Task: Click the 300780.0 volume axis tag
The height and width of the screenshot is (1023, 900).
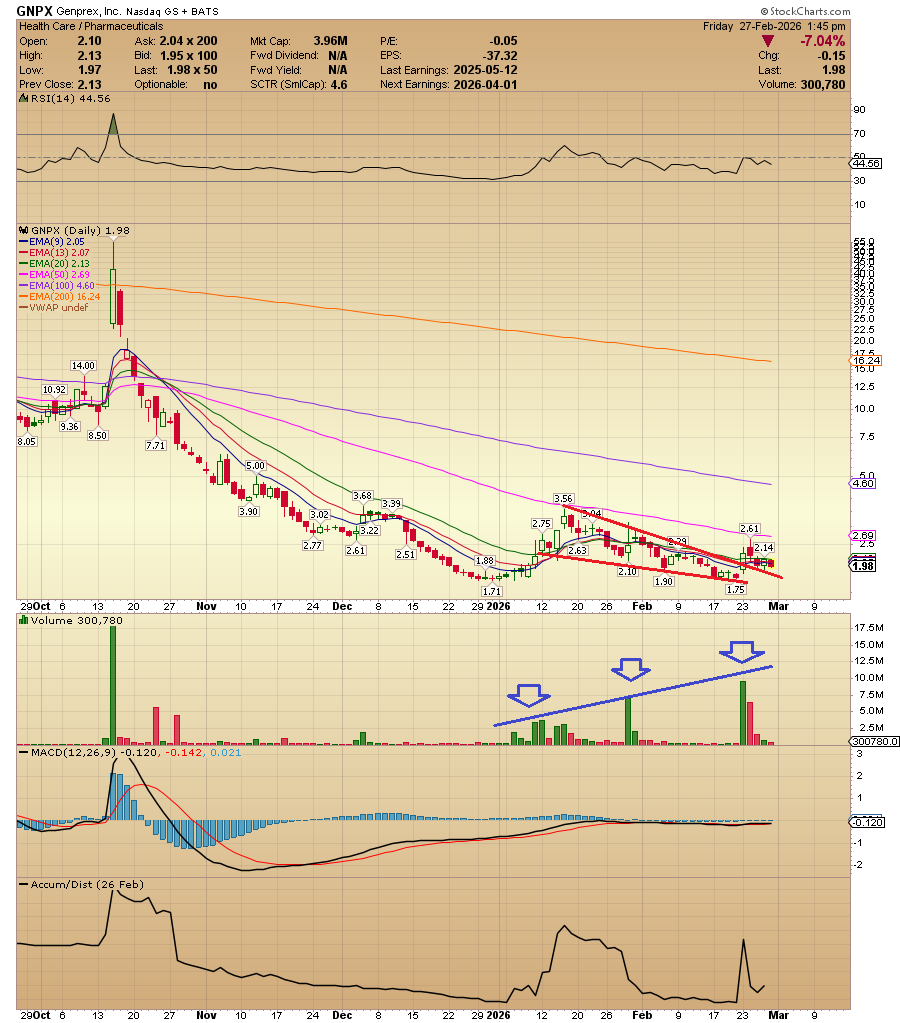Action: pos(875,742)
